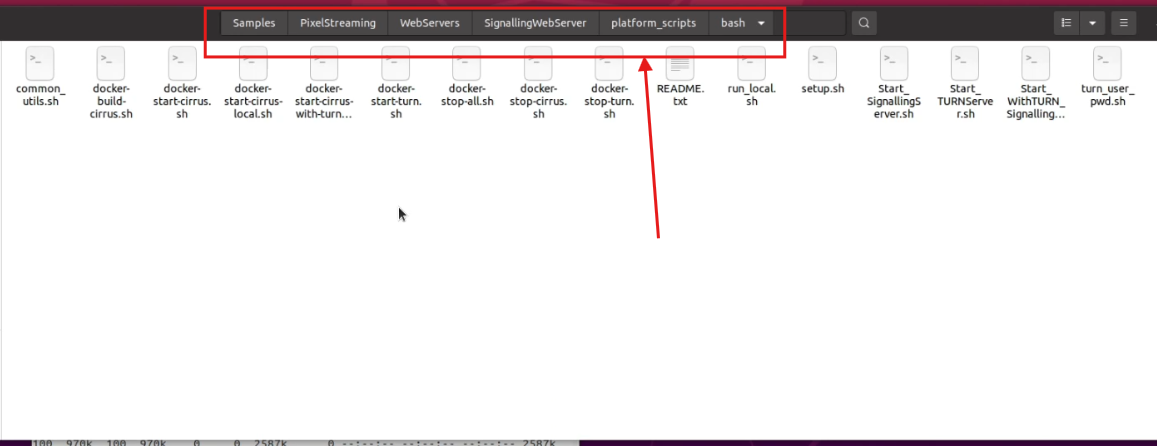Click Start_SignallingServer.sh file icon
This screenshot has width=1157, height=446.
893,63
